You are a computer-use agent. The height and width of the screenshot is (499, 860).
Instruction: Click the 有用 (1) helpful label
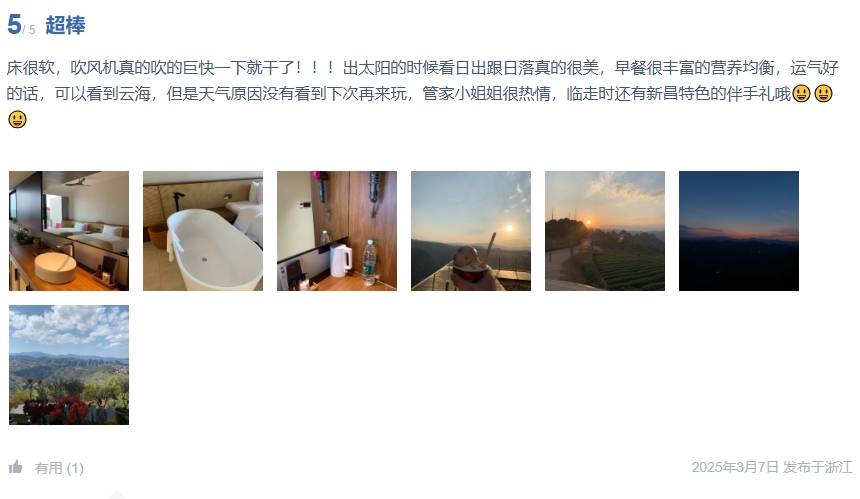pyautogui.click(x=59, y=468)
